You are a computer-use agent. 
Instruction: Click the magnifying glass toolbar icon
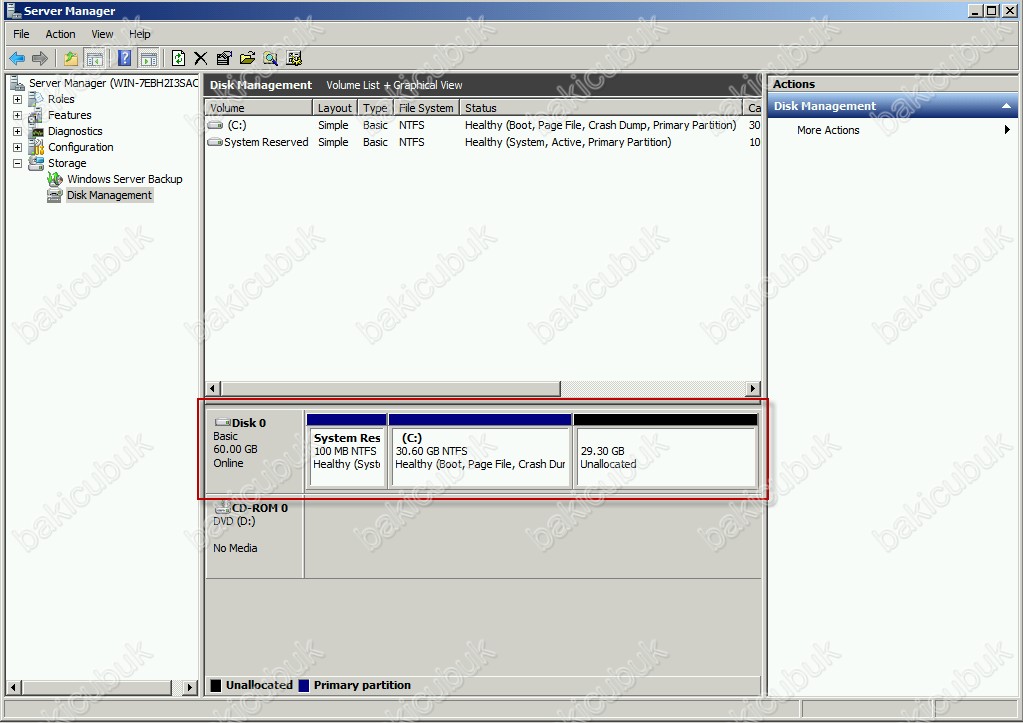[x=270, y=59]
